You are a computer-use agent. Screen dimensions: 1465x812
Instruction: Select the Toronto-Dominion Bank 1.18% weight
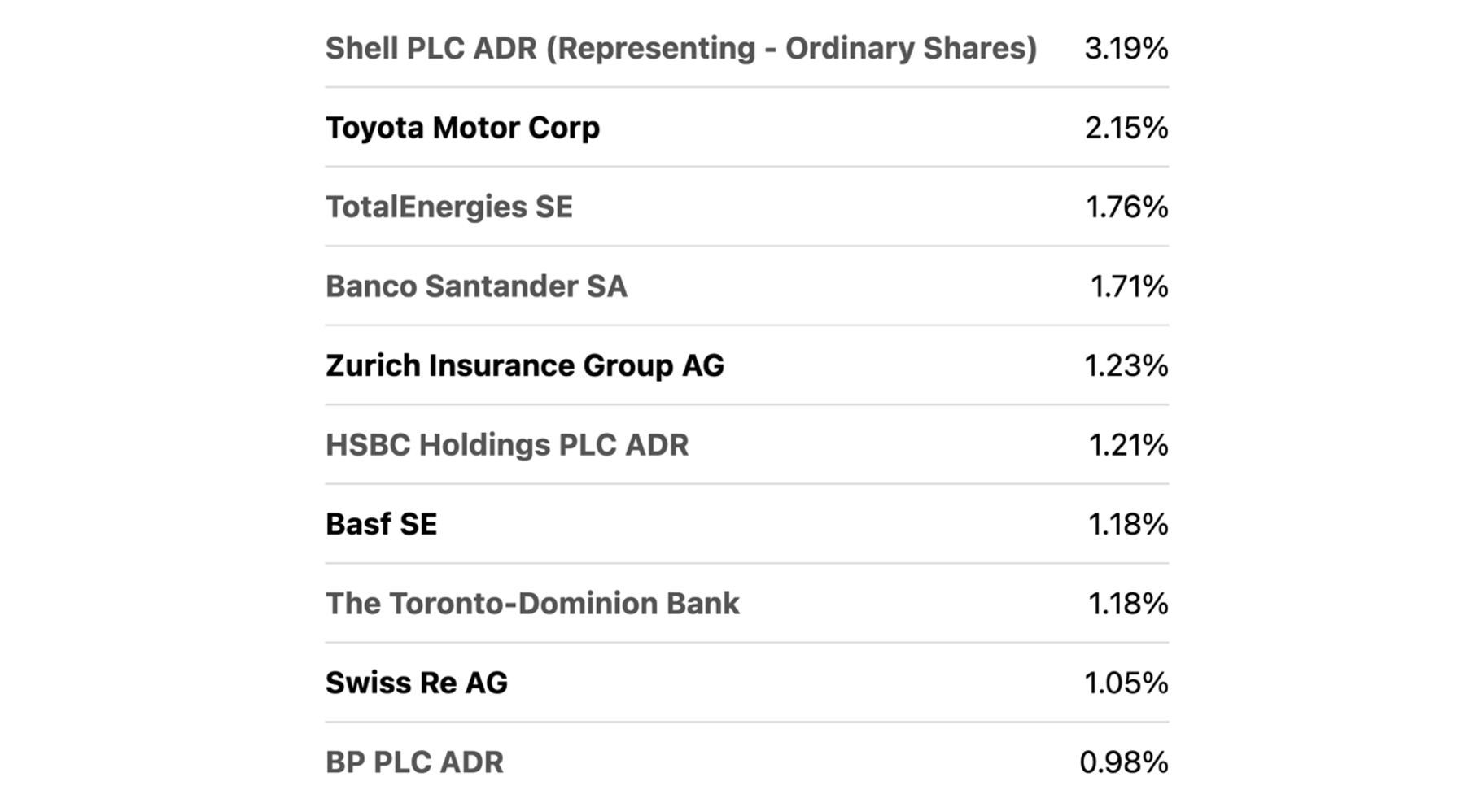(1127, 604)
